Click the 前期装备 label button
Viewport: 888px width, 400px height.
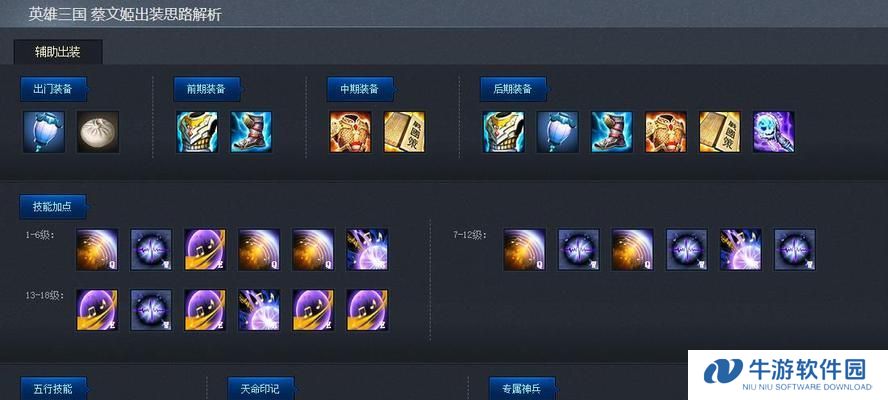point(207,89)
